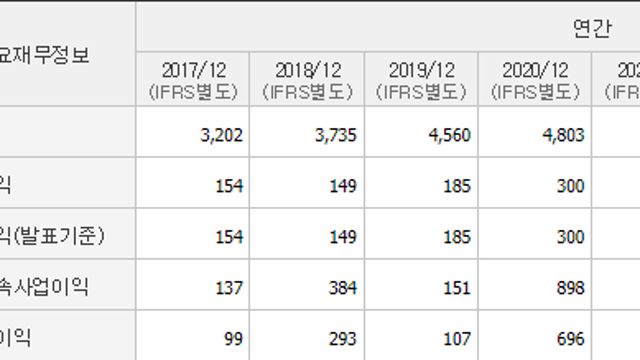Viewport: 640px width, 360px height.
Task: Click the 4,560 value for 2019
Action: click(449, 135)
